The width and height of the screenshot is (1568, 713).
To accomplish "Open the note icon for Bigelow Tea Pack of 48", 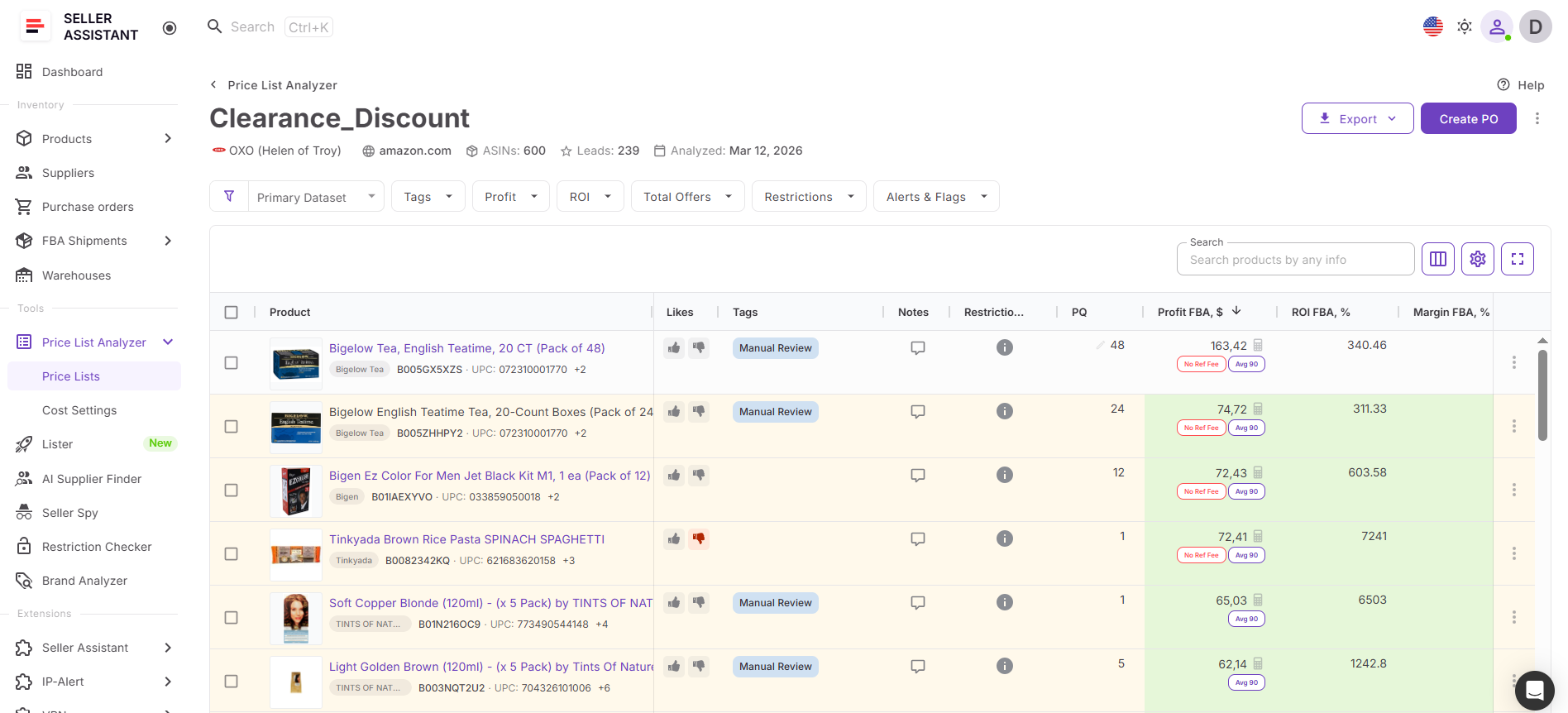I will pos(918,347).
